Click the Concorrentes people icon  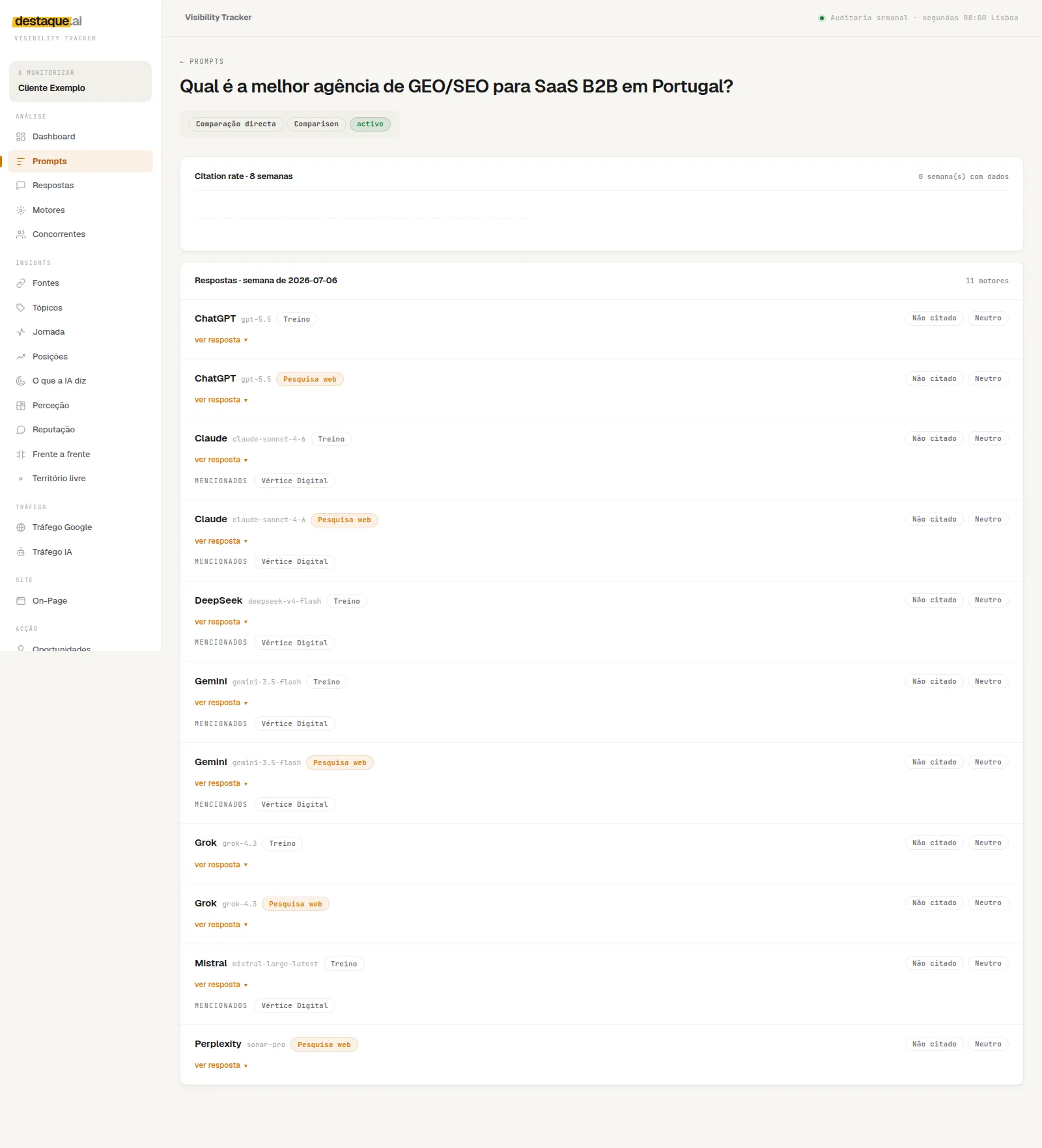21,234
